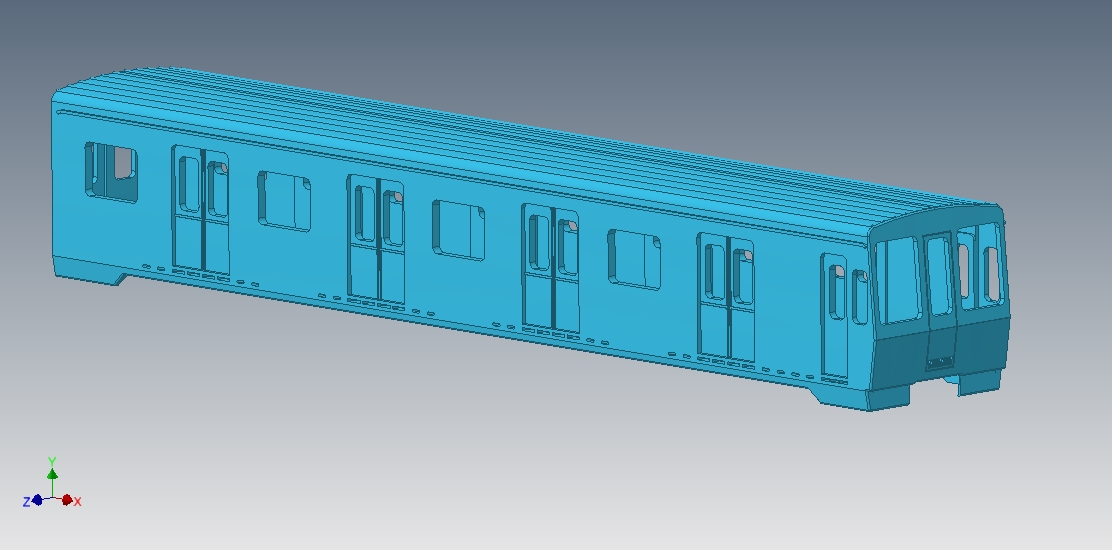Select the second double door on the side

click(x=377, y=240)
